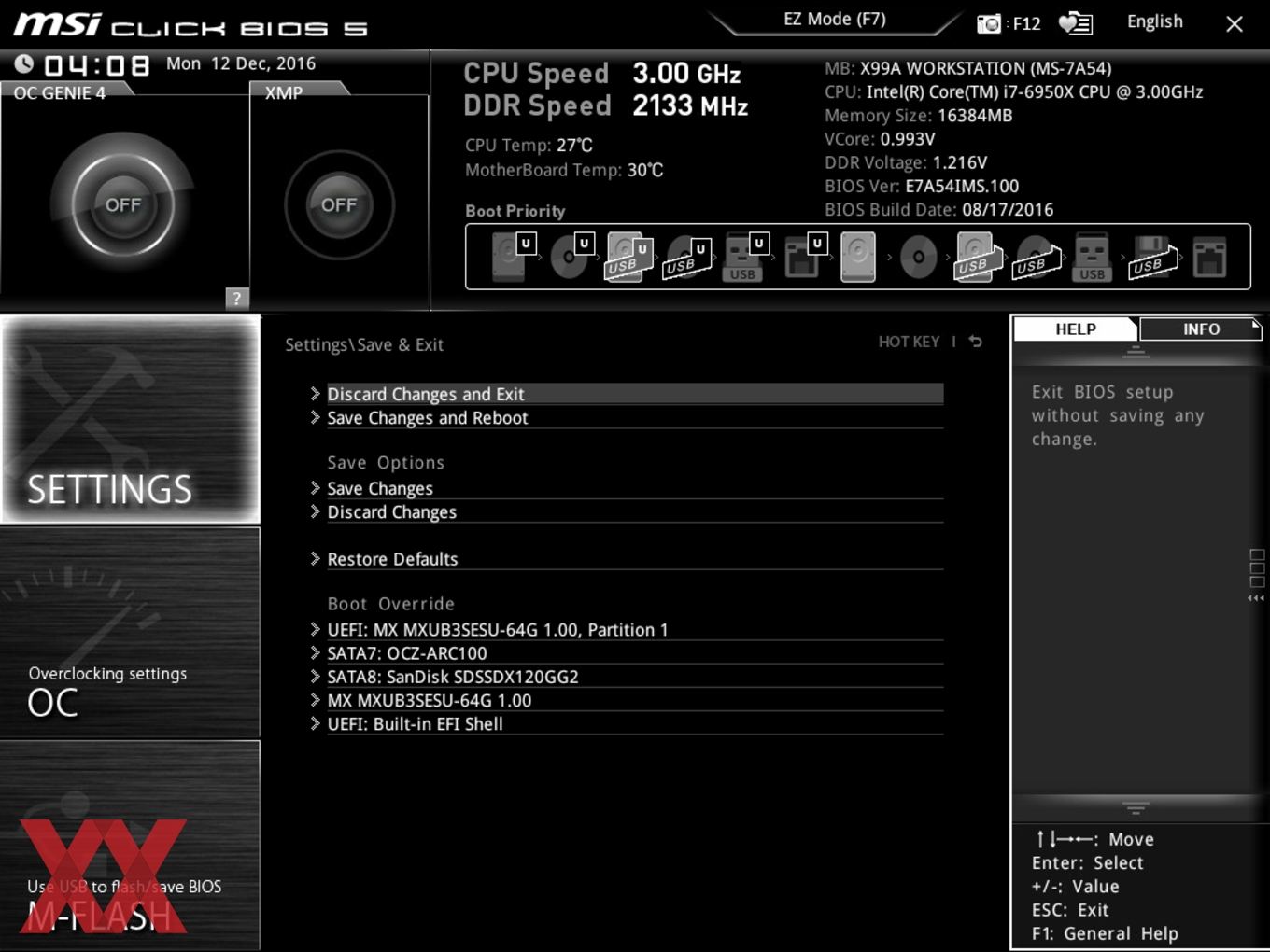Click the BIOS Ver: E7A54IMS.100 entry
The height and width of the screenshot is (952, 1270).
pyautogui.click(x=922, y=186)
